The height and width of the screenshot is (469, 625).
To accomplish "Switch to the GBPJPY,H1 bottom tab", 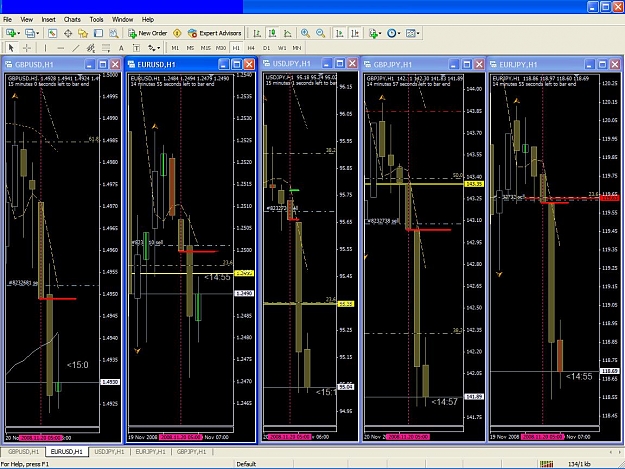I will [191, 451].
